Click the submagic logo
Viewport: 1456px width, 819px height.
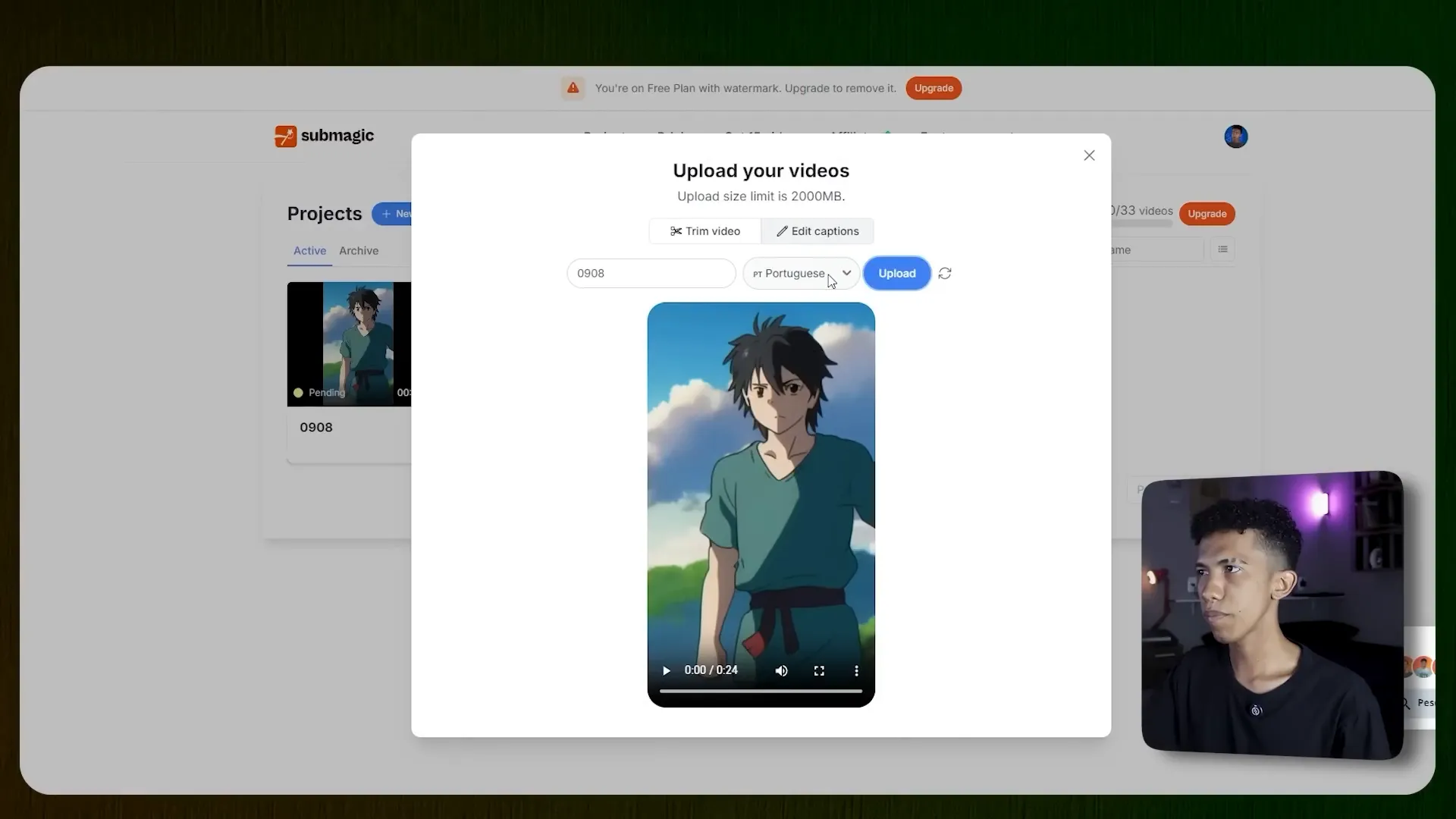pos(325,136)
